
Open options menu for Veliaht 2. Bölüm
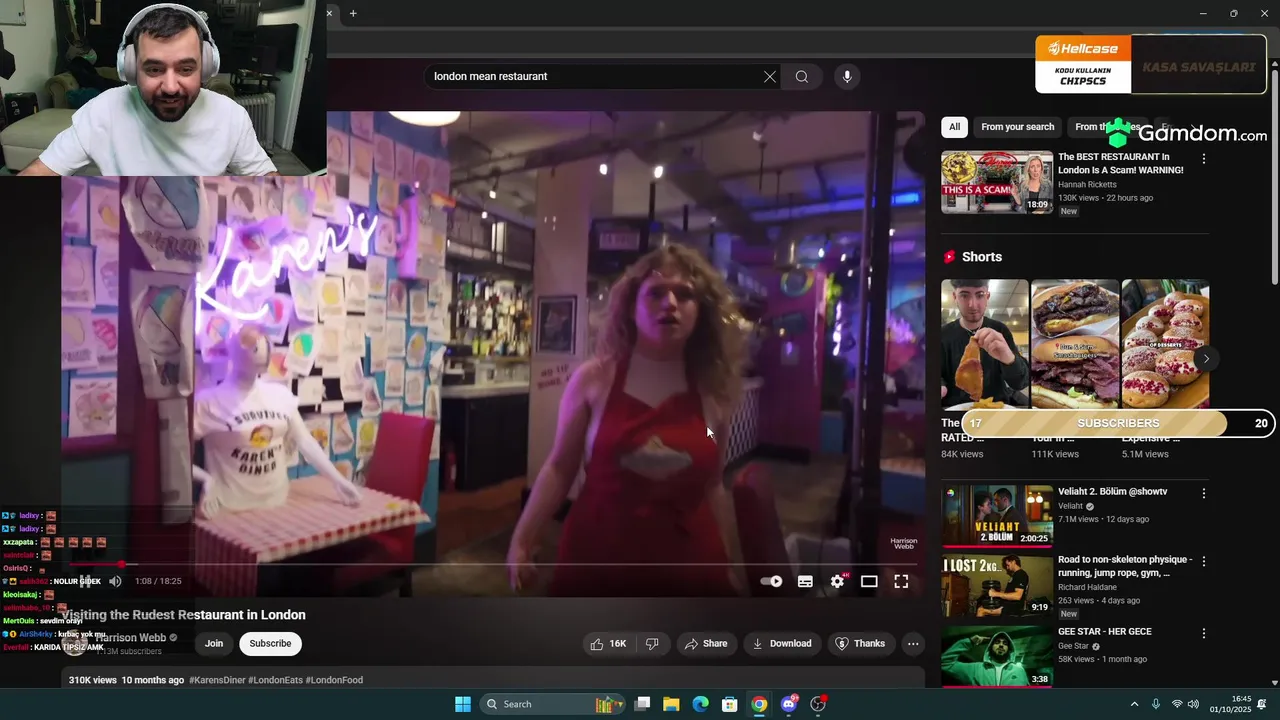click(1204, 493)
